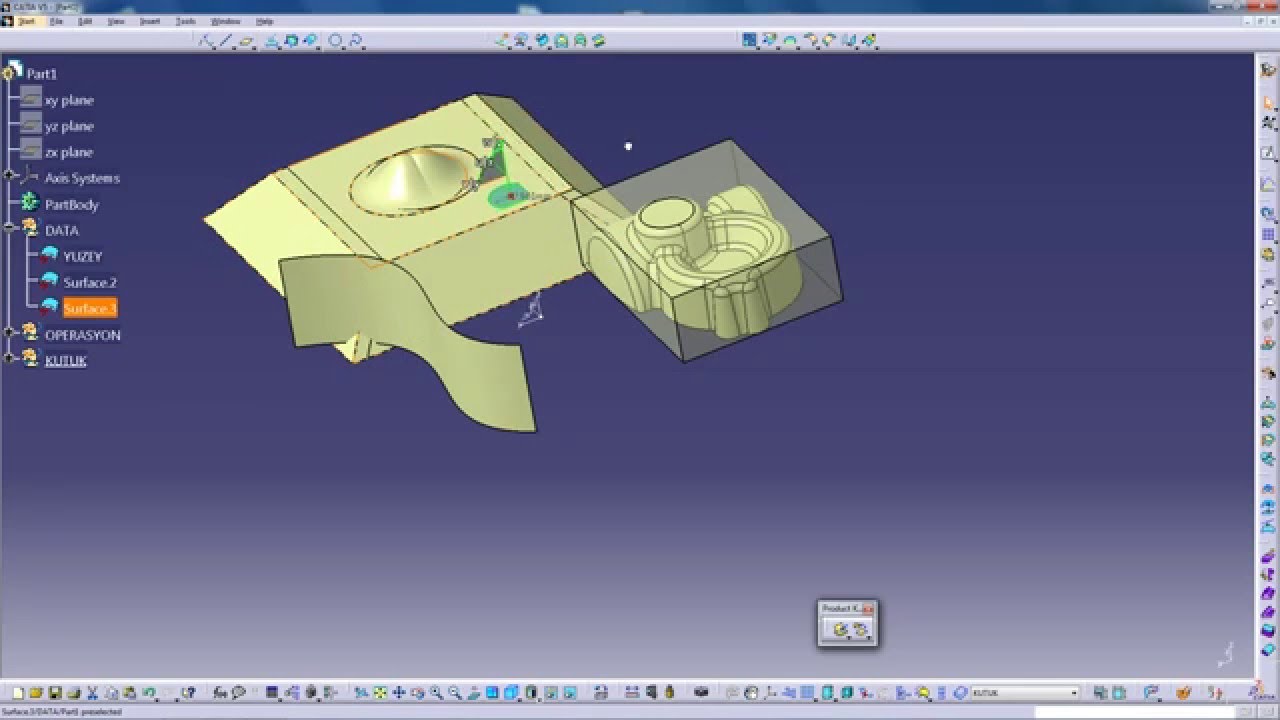Click the Cut scissors icon
This screenshot has width=1280, height=720.
pos(92,692)
